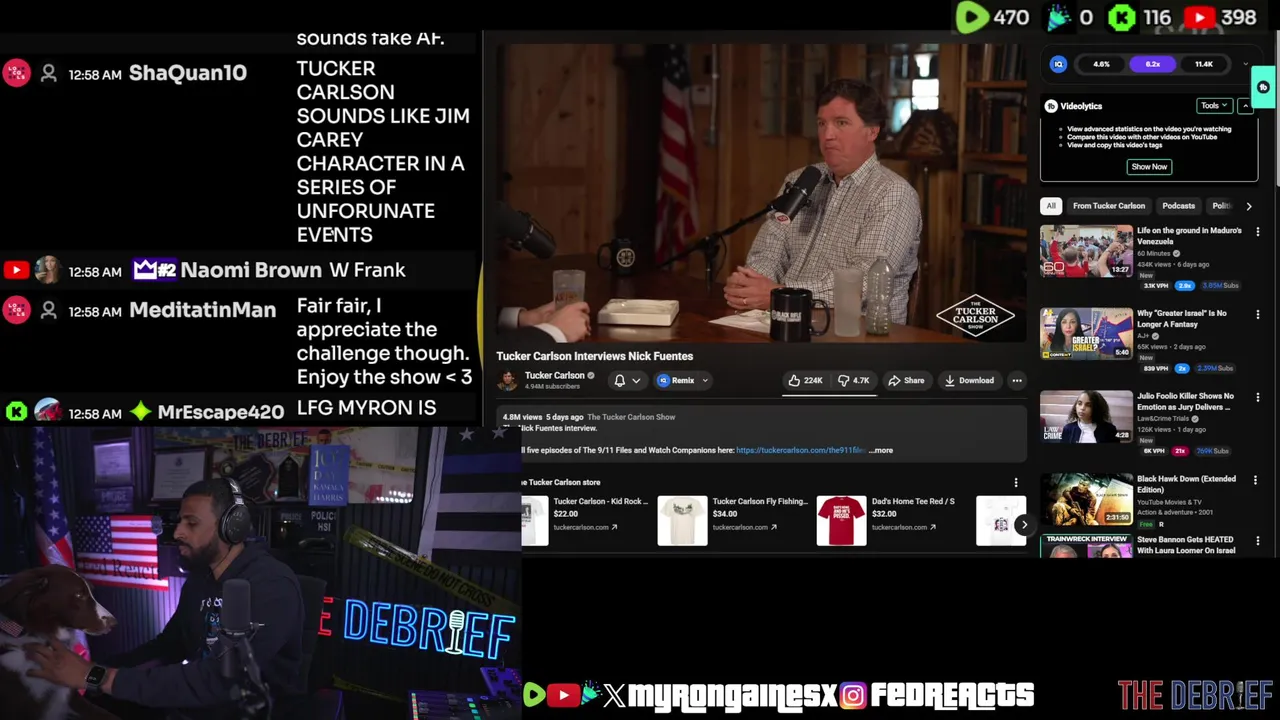Select the All filter chip

(x=1051, y=206)
